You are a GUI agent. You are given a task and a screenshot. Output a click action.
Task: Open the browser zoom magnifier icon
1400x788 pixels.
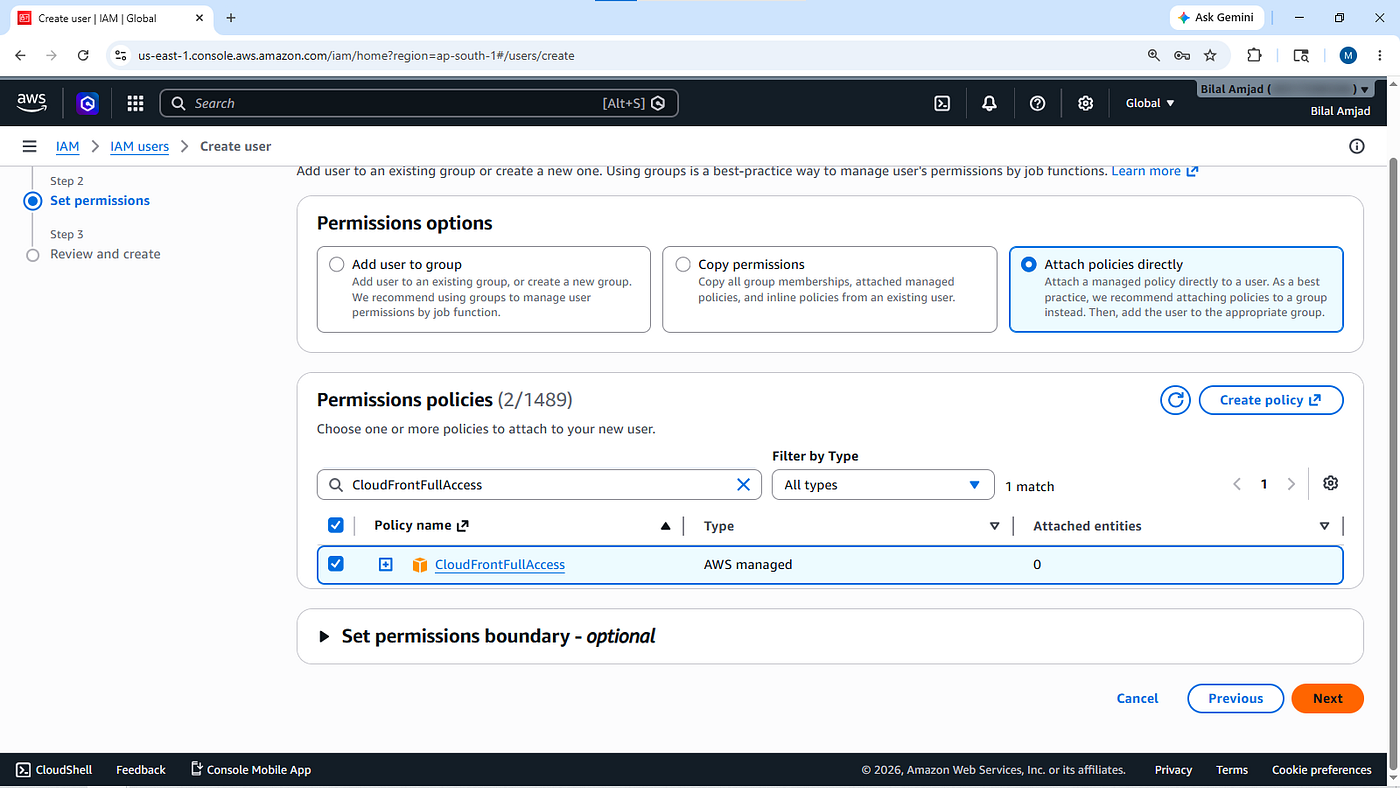click(x=1154, y=56)
